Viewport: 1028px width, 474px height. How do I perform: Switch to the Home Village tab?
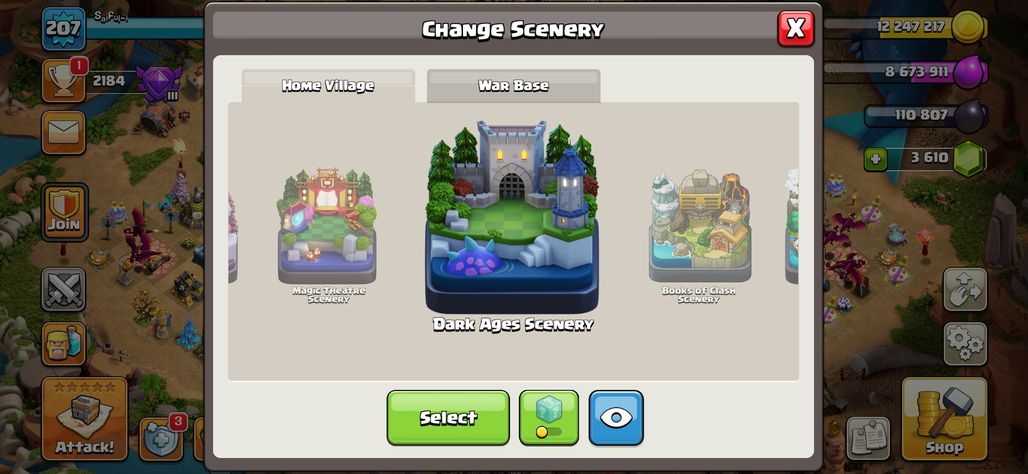328,86
